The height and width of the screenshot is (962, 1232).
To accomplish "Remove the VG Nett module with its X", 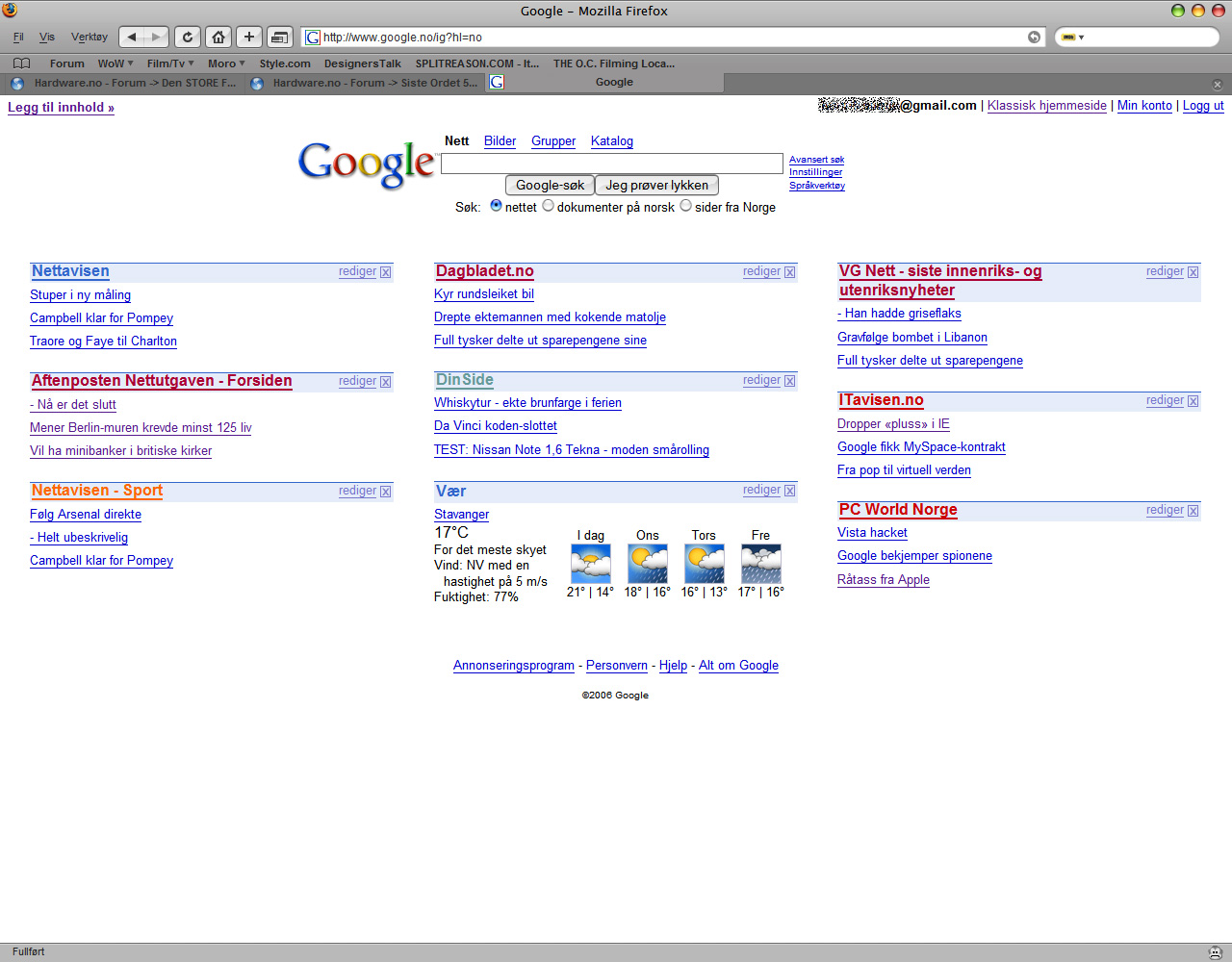I will point(1193,272).
